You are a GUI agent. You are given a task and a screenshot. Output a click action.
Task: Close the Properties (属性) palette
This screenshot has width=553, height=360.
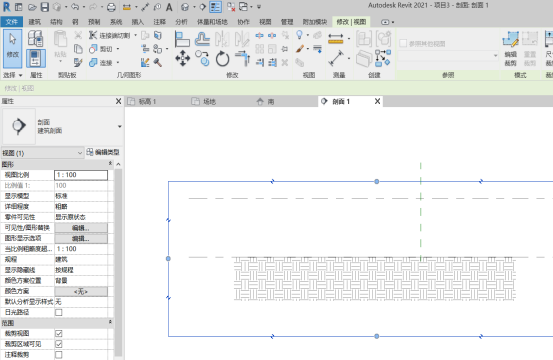tap(118, 102)
